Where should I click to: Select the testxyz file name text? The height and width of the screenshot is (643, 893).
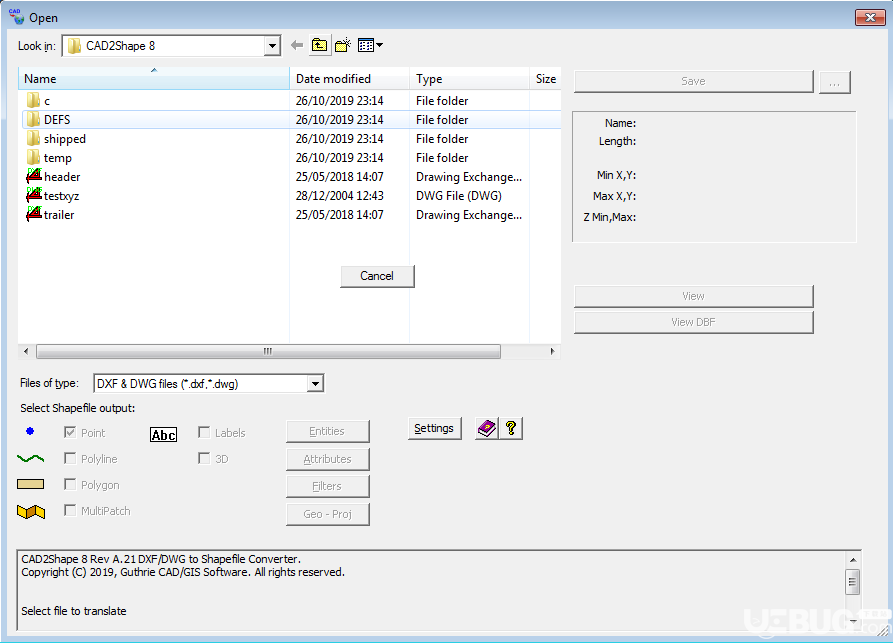[62, 196]
